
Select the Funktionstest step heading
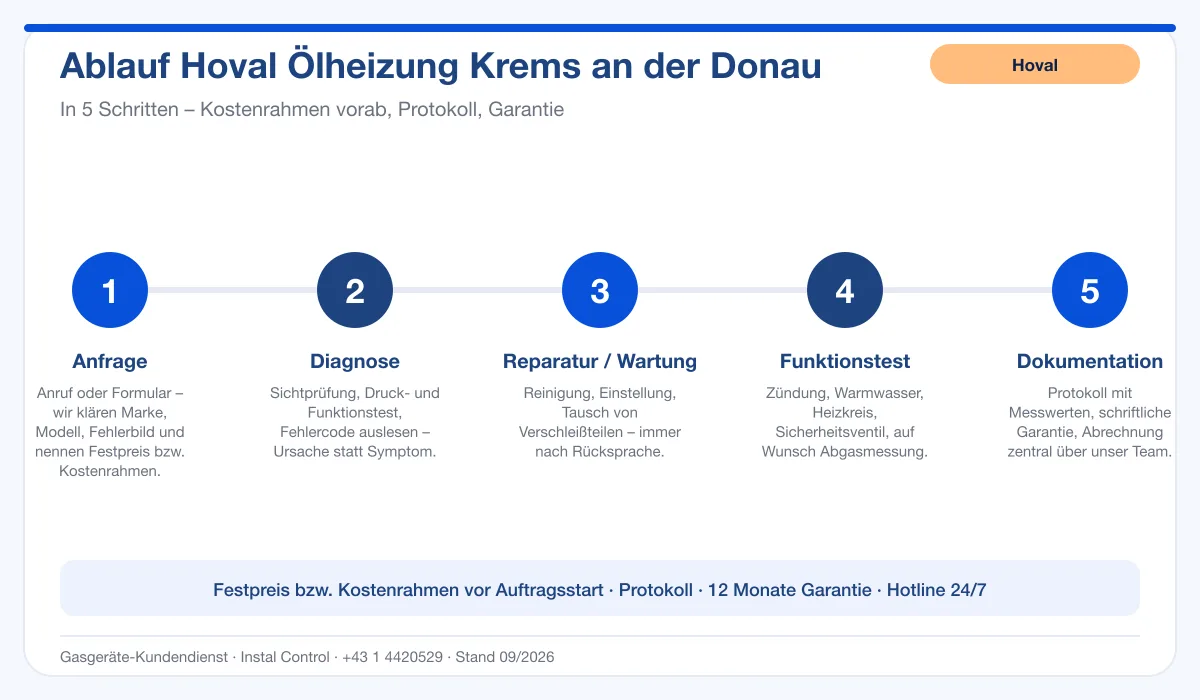845,361
